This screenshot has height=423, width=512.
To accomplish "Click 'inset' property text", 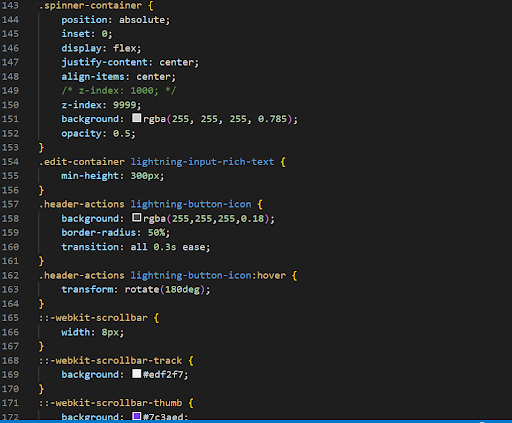I will coord(76,34).
